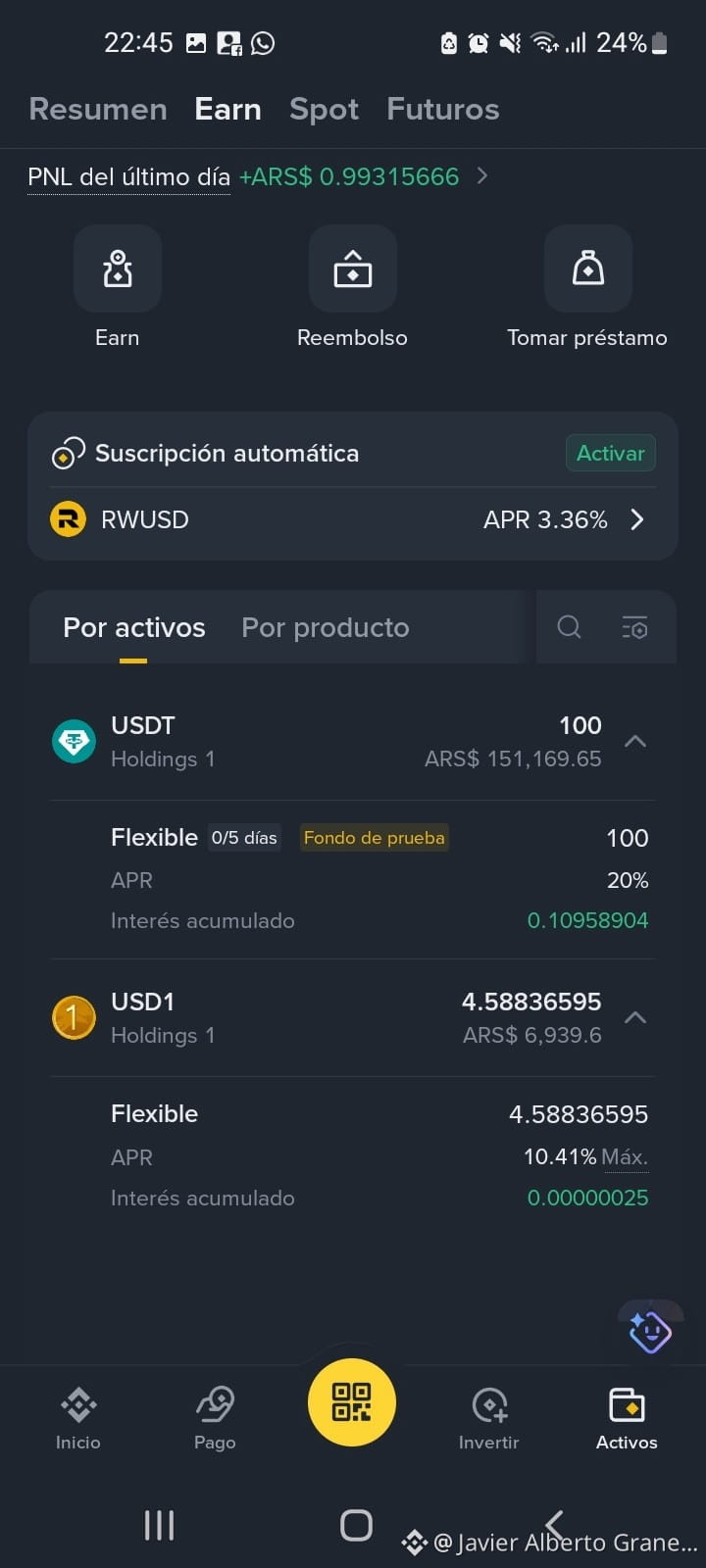Switch to the Futuros tab
The width and height of the screenshot is (706, 1568).
pos(443,109)
